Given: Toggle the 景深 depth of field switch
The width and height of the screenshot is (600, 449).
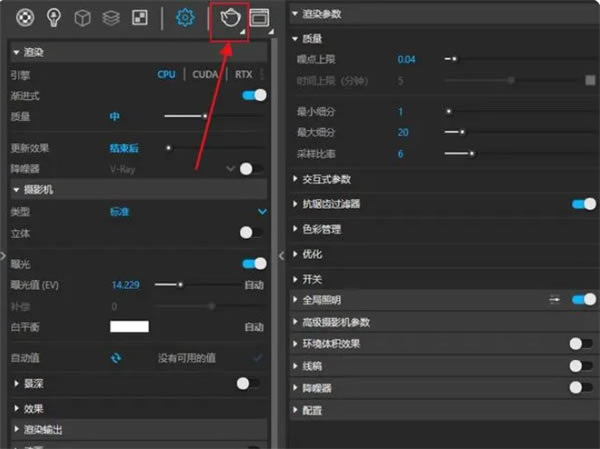Looking at the screenshot, I should (248, 383).
